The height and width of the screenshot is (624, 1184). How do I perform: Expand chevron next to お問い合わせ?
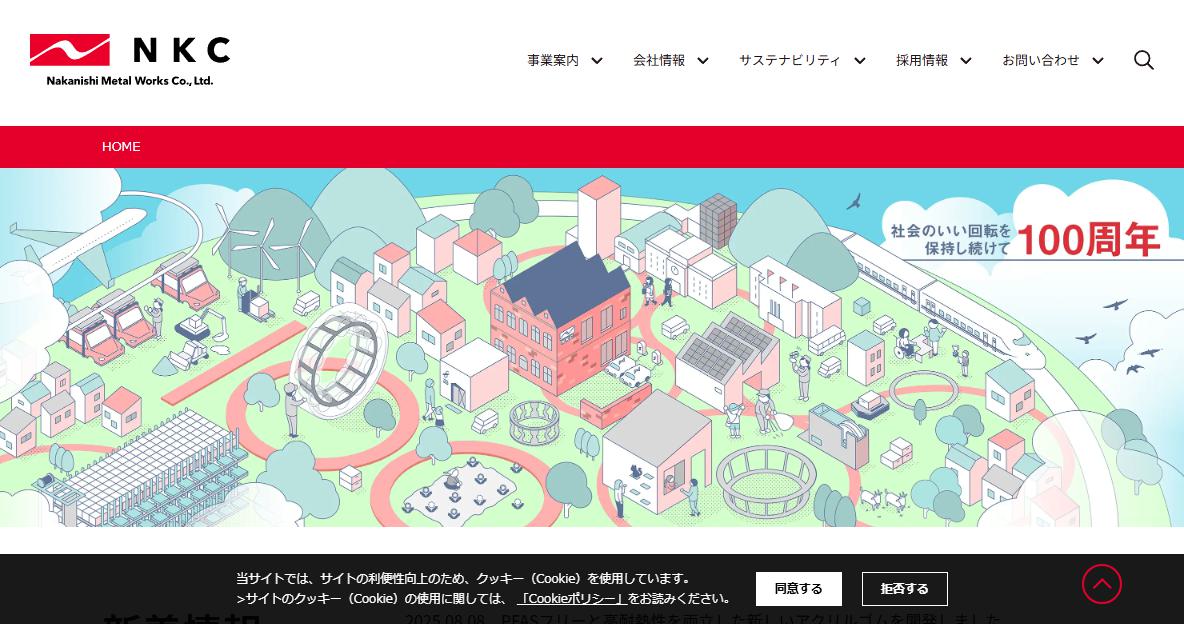click(x=1098, y=61)
